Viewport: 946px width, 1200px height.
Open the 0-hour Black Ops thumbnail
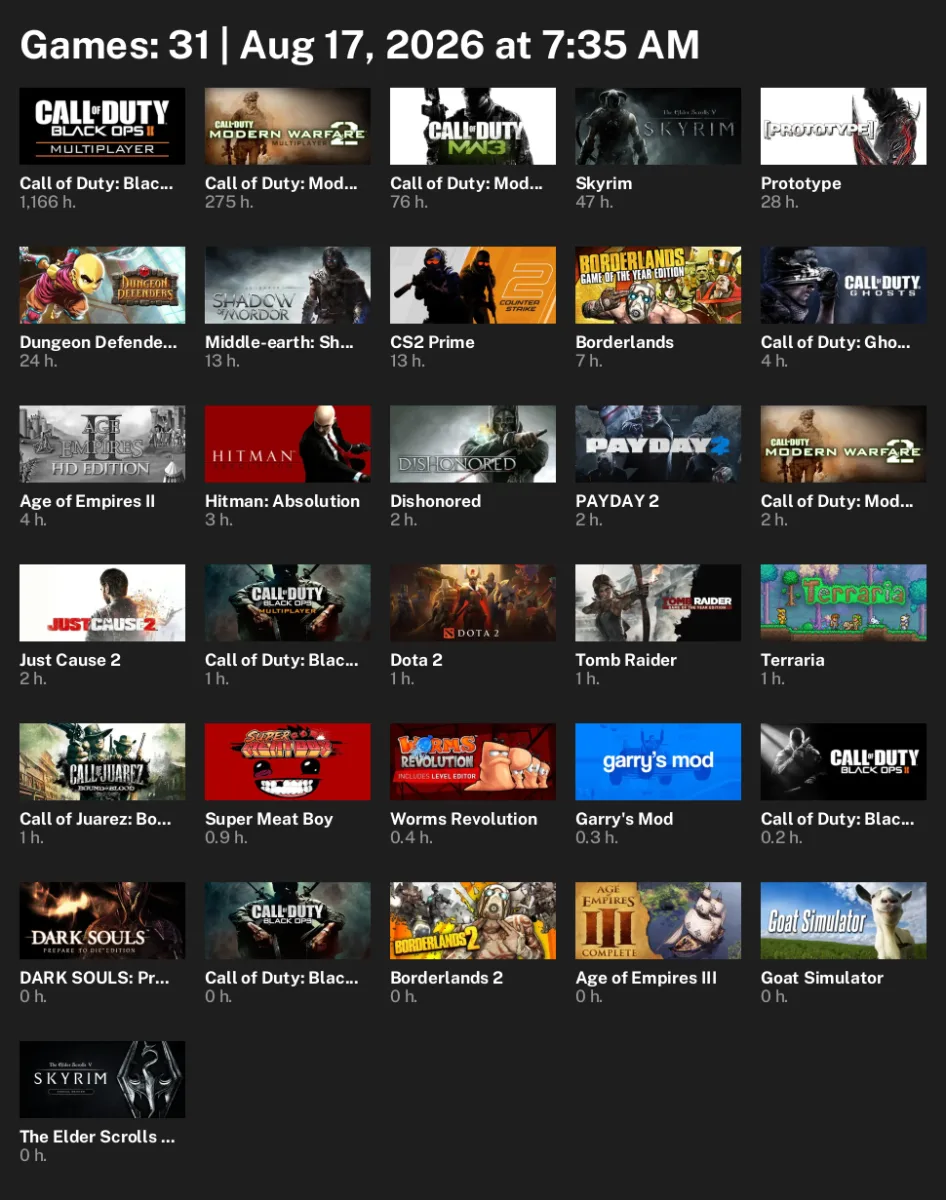pyautogui.click(x=288, y=921)
